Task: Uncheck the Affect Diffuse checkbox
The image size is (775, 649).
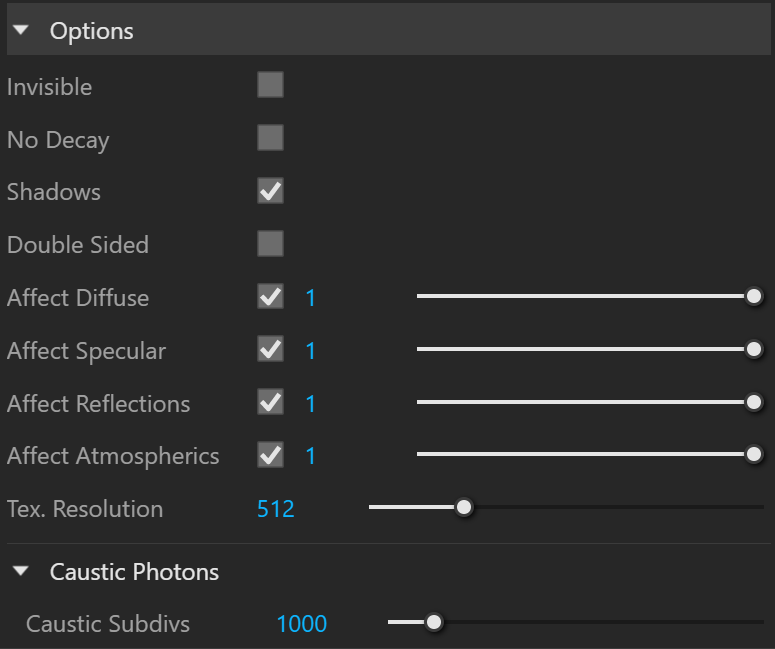Action: (x=270, y=297)
